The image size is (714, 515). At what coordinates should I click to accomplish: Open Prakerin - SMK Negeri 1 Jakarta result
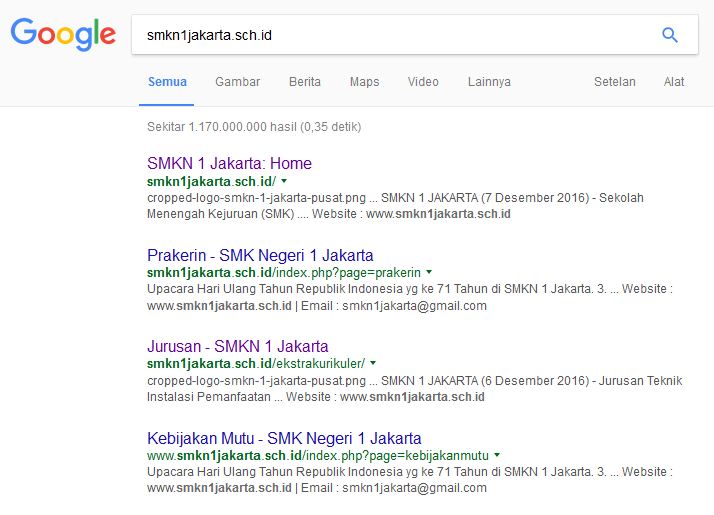point(260,255)
